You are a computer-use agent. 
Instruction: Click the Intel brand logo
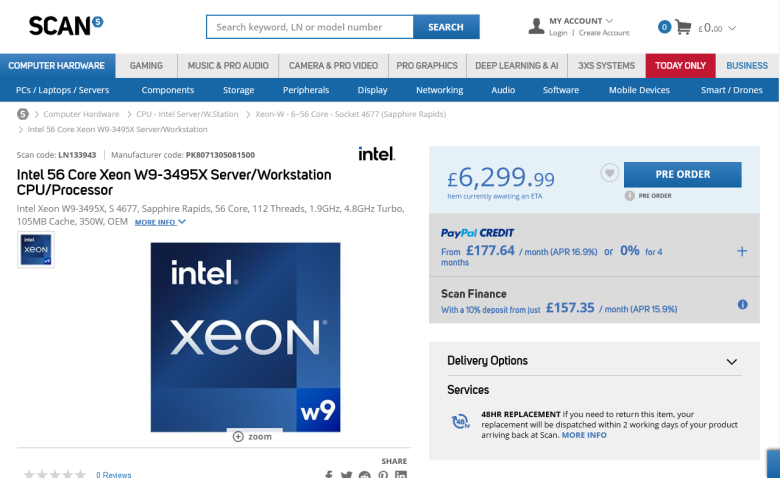377,154
